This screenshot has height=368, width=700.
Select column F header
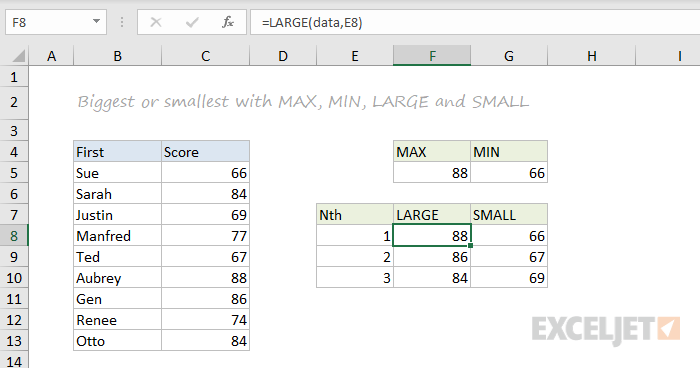coord(432,56)
